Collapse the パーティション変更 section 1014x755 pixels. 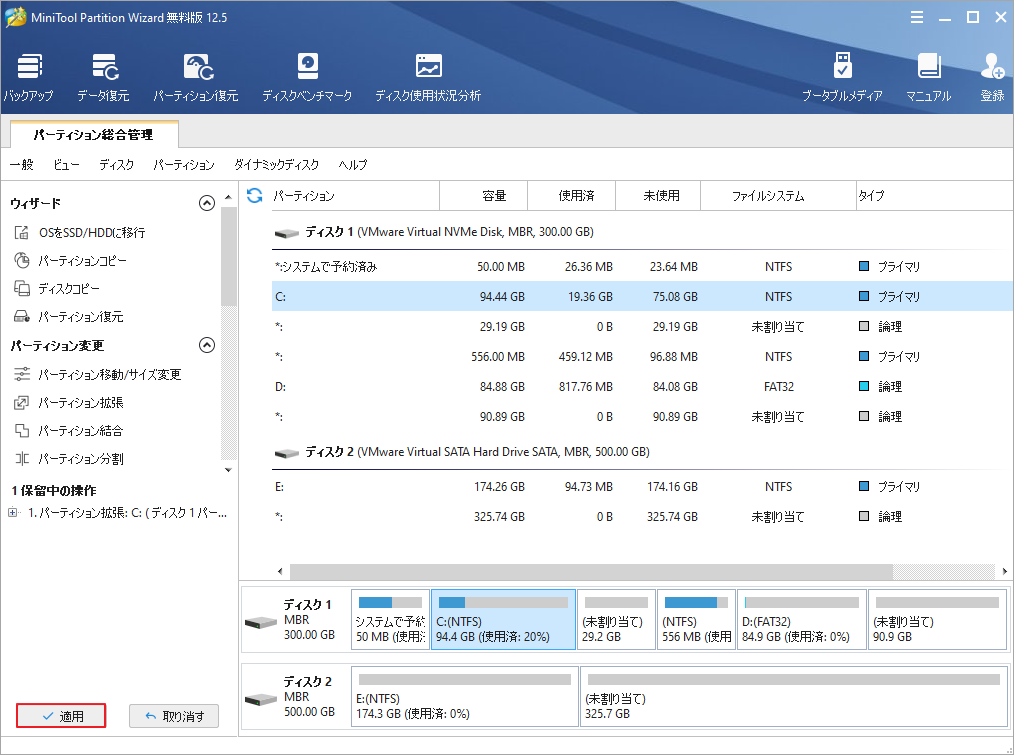tap(207, 345)
